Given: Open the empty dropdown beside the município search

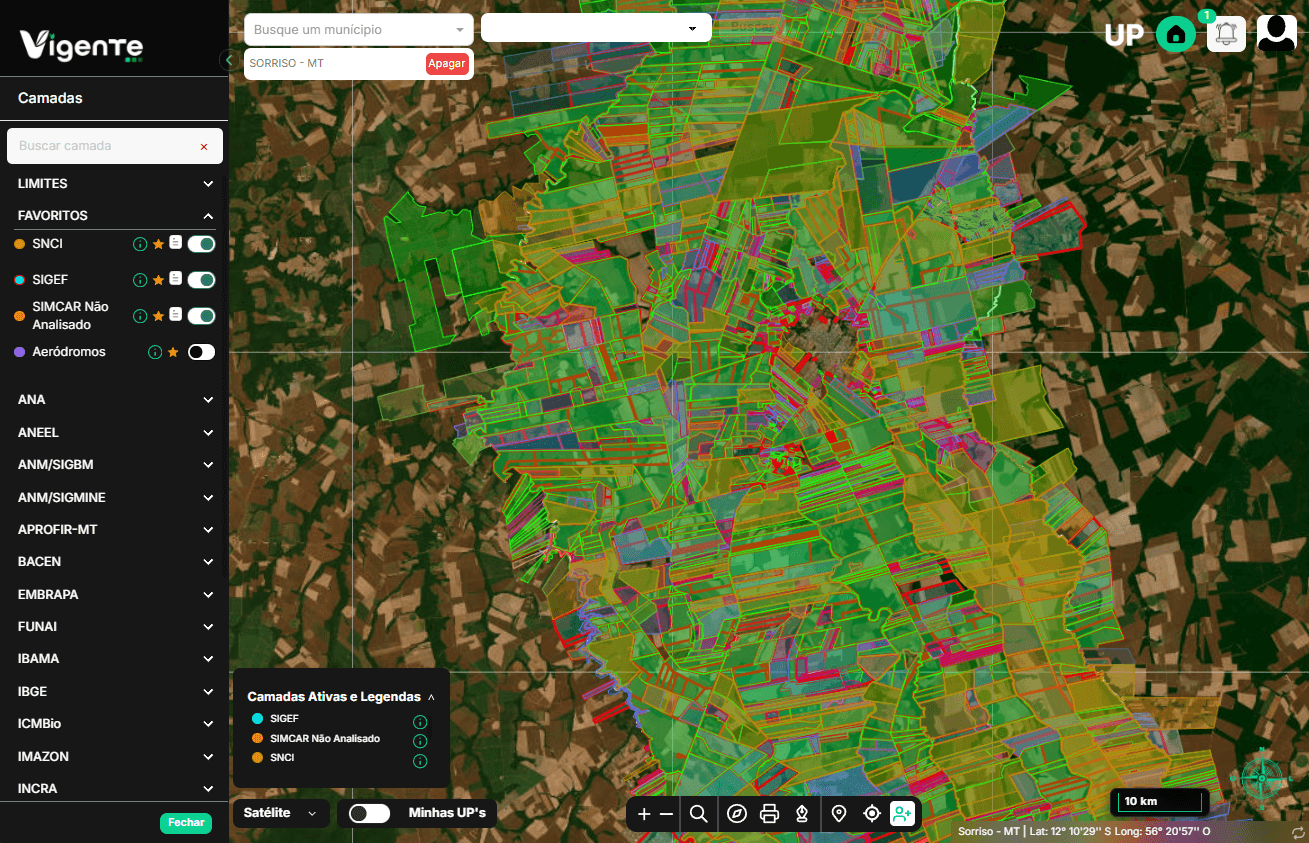Looking at the screenshot, I should point(596,28).
